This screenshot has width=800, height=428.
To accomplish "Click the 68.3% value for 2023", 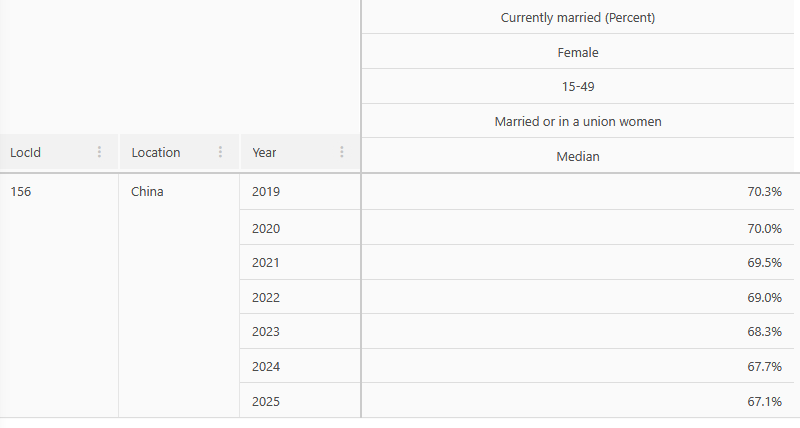I will (x=578, y=332).
